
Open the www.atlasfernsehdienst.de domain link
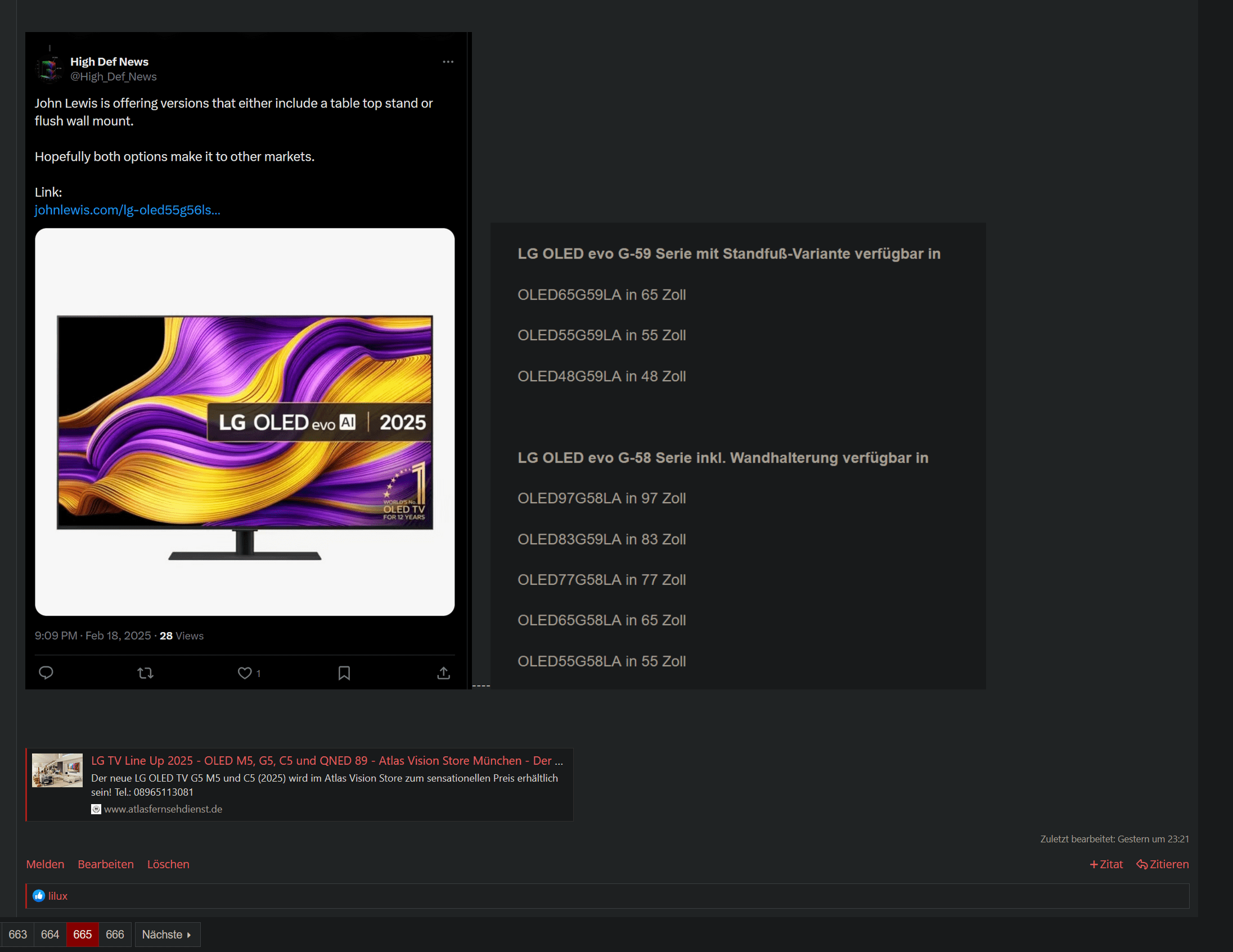tap(163, 809)
